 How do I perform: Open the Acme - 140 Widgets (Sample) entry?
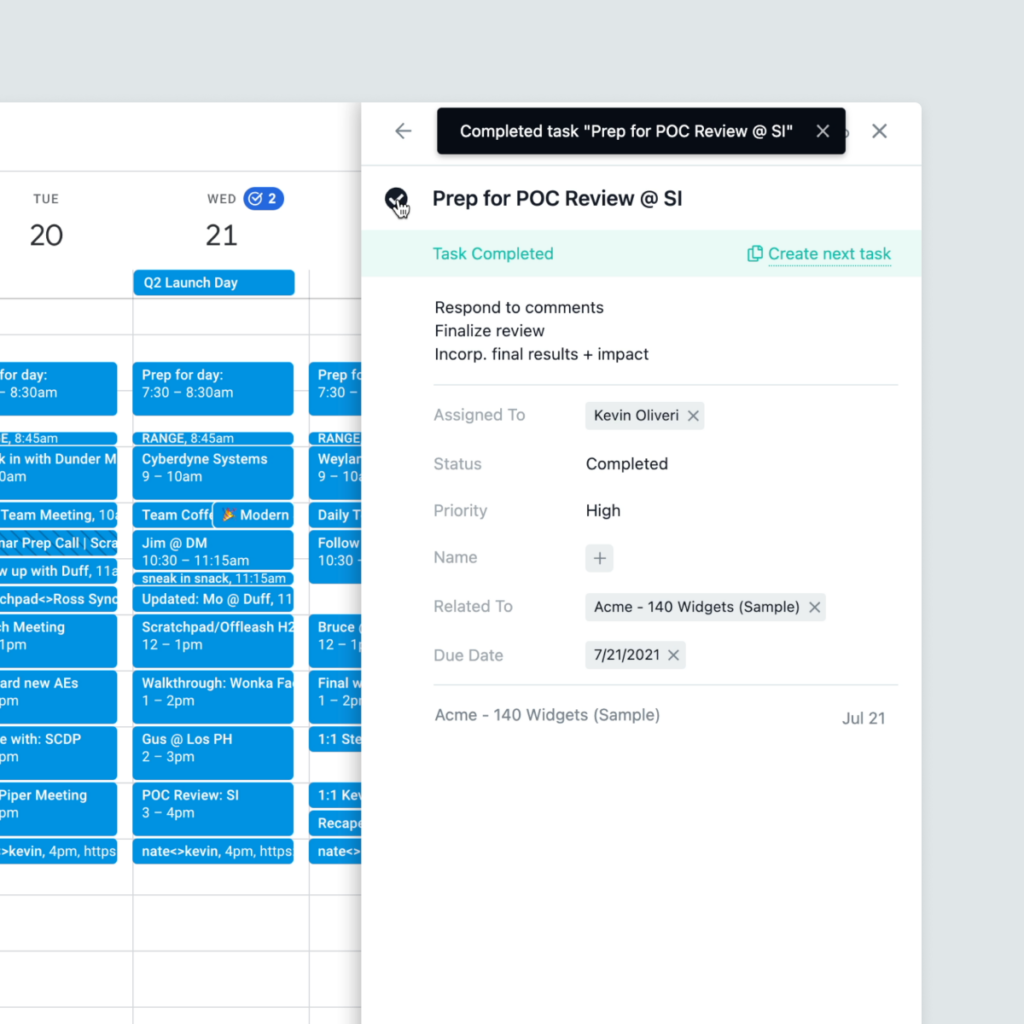pyautogui.click(x=547, y=715)
